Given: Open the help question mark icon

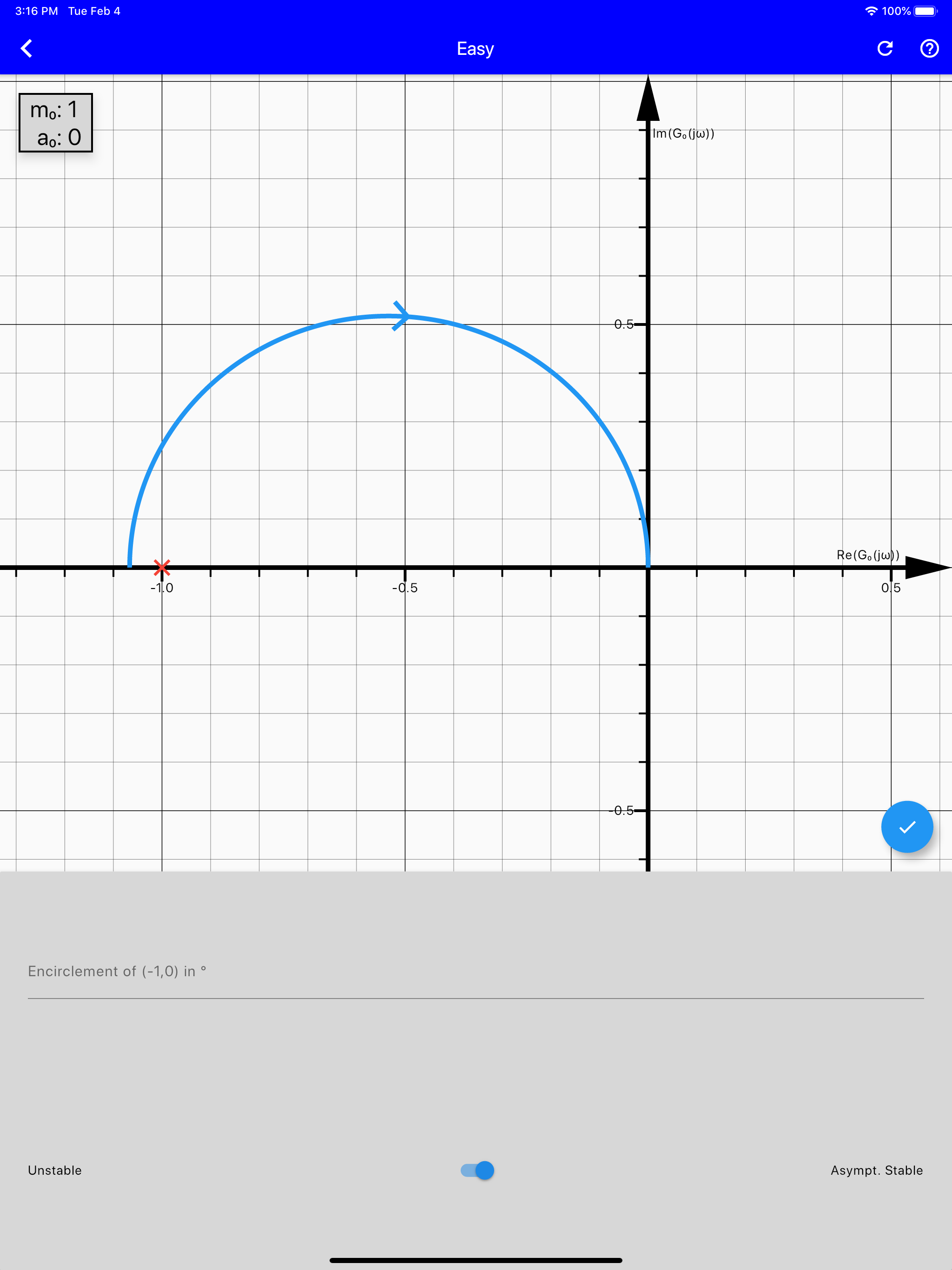Looking at the screenshot, I should [x=929, y=49].
